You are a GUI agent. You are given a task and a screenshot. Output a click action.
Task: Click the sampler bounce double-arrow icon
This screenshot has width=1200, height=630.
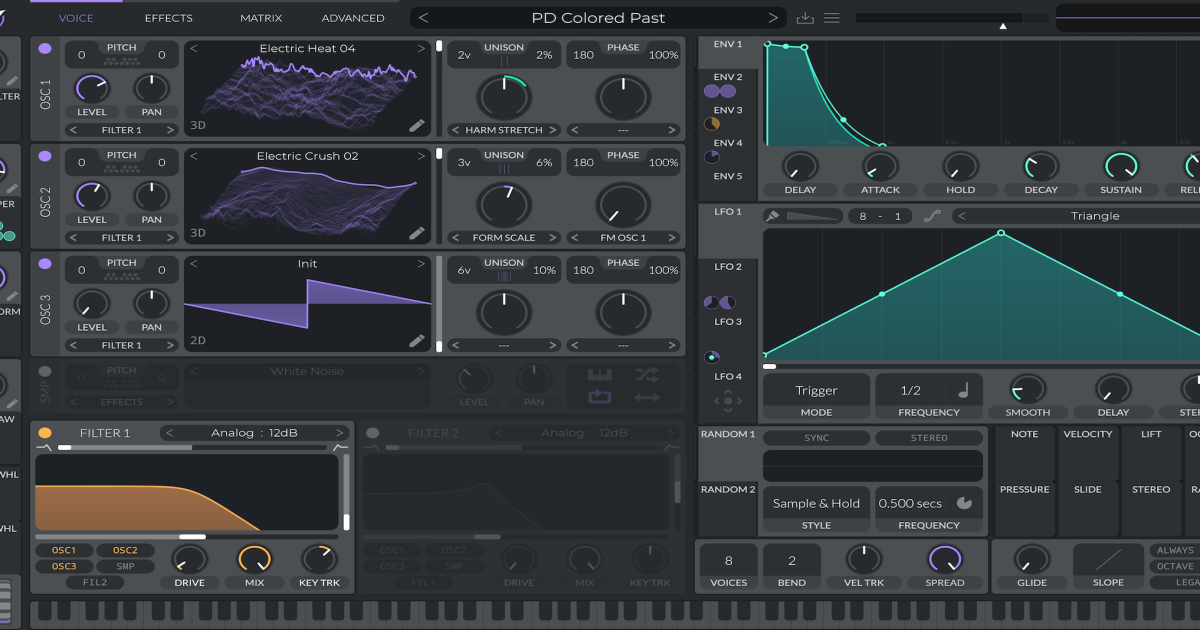[647, 397]
